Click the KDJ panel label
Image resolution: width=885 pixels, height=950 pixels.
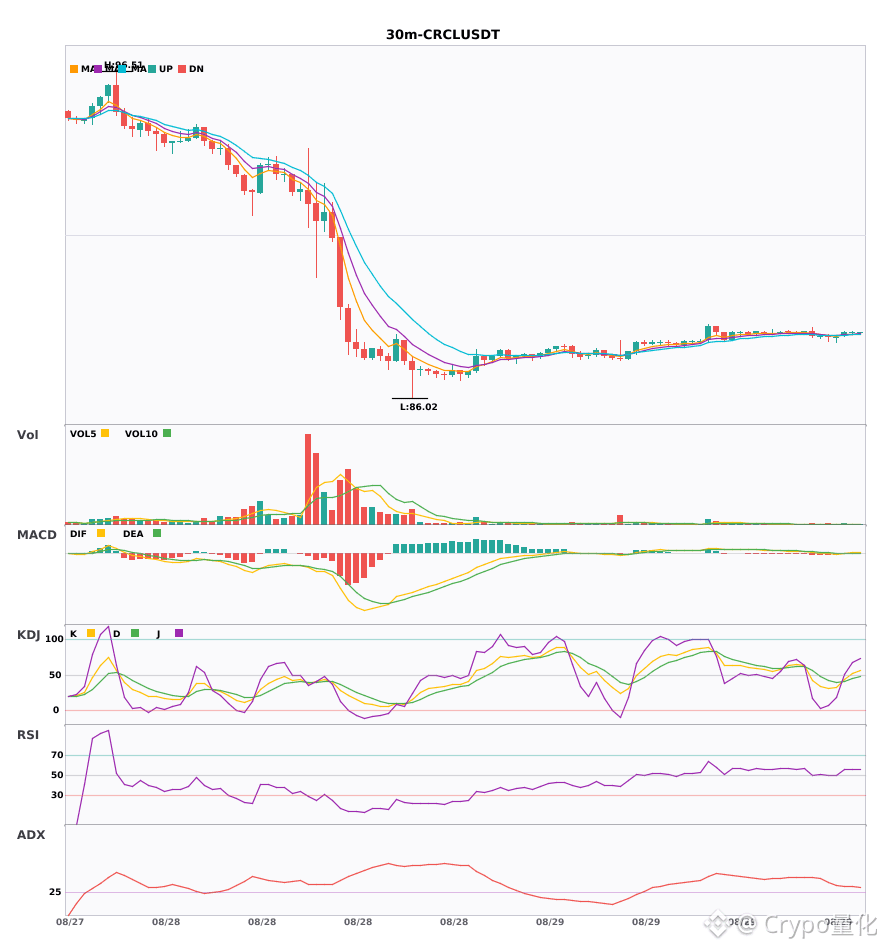28,635
